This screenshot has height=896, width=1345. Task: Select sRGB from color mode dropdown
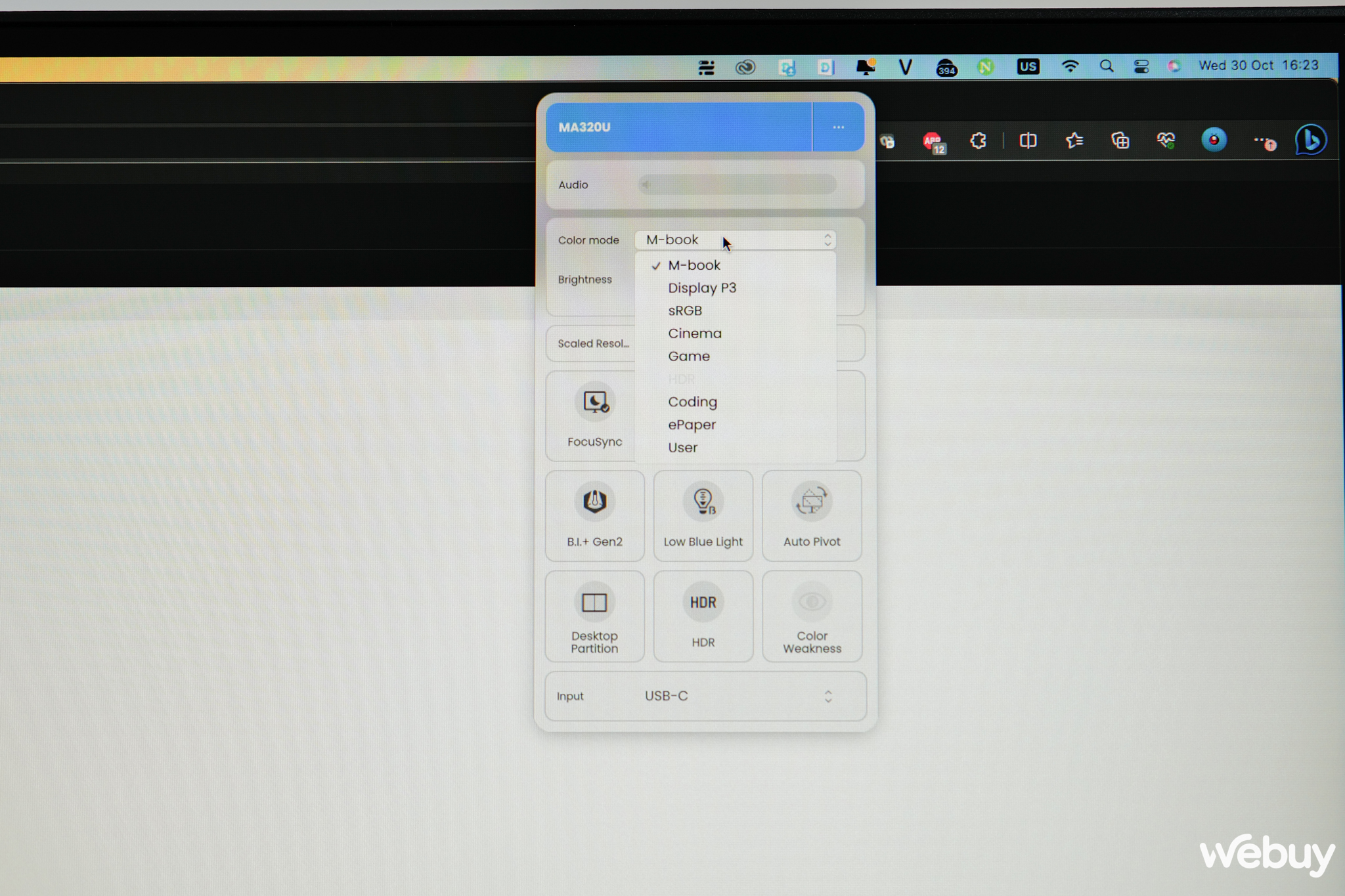685,310
